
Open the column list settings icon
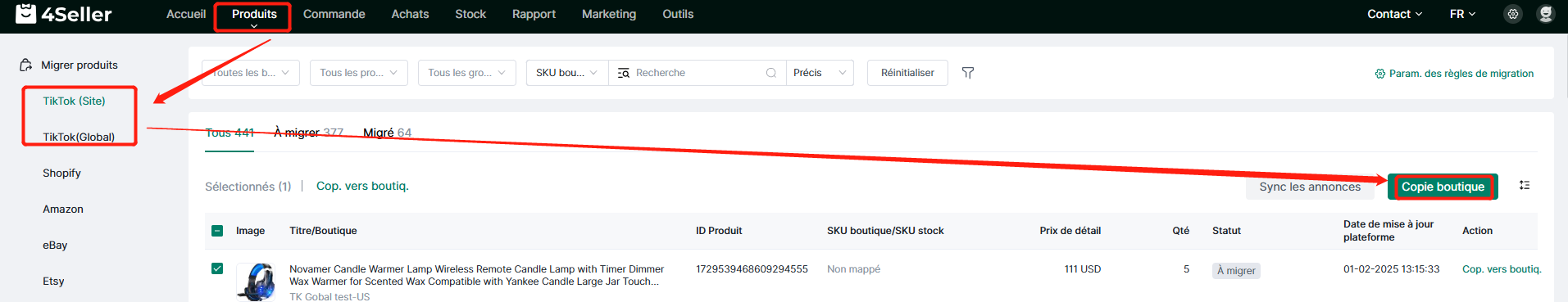[1525, 186]
